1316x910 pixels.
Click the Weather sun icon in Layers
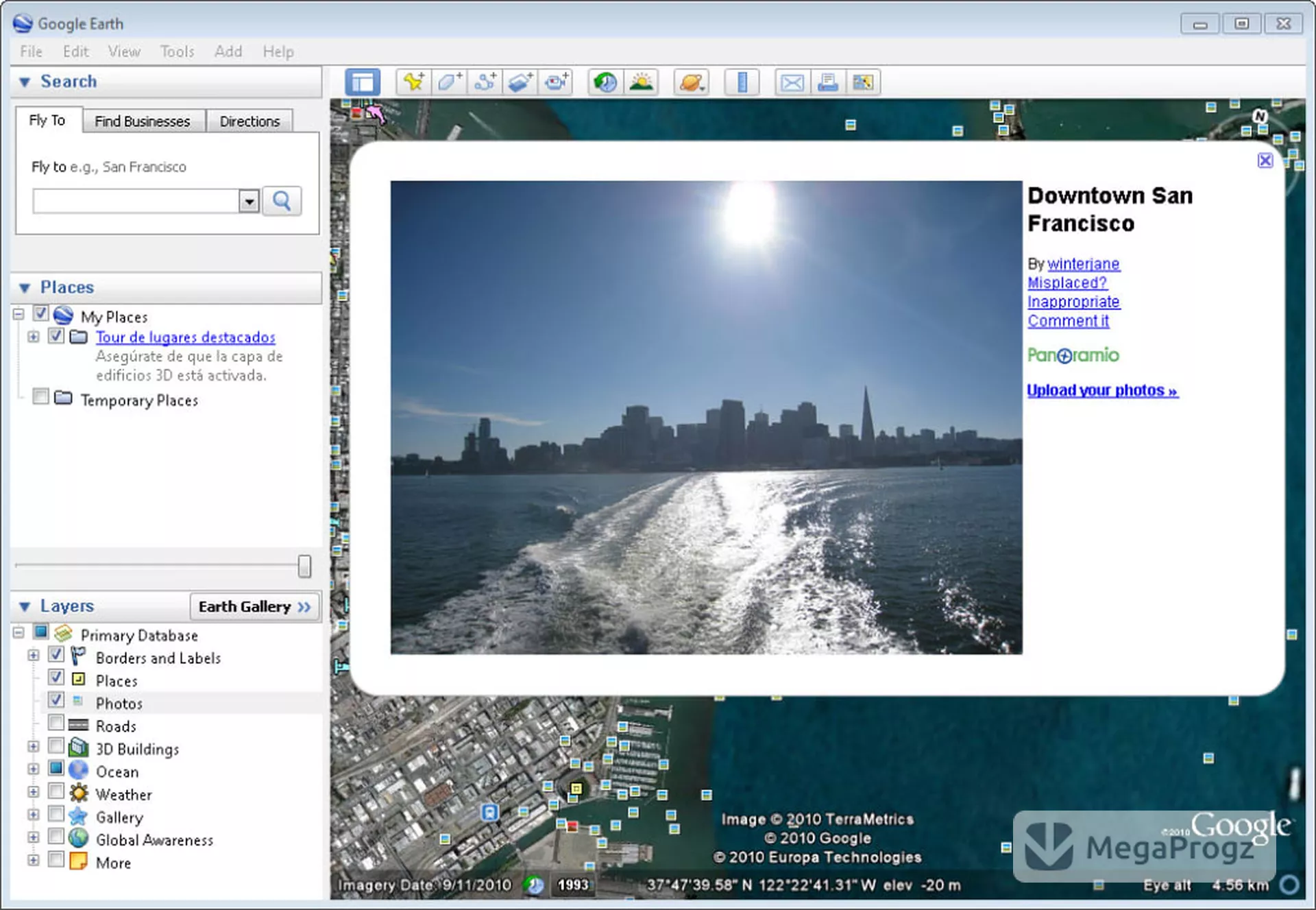pyautogui.click(x=79, y=793)
